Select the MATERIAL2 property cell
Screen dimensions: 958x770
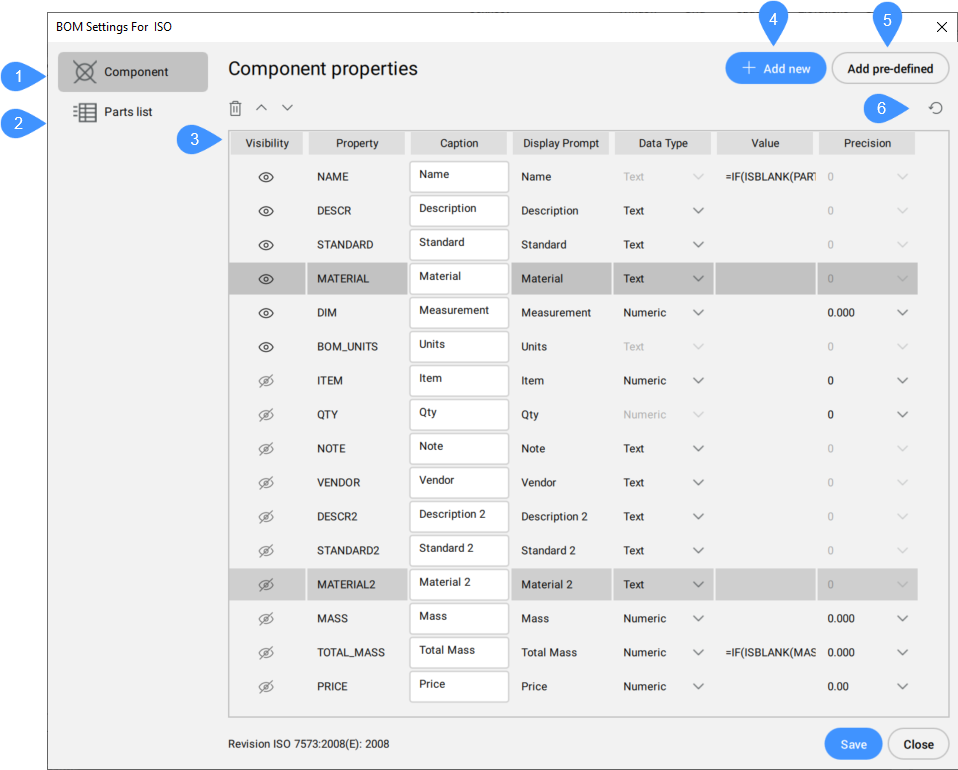tap(357, 585)
